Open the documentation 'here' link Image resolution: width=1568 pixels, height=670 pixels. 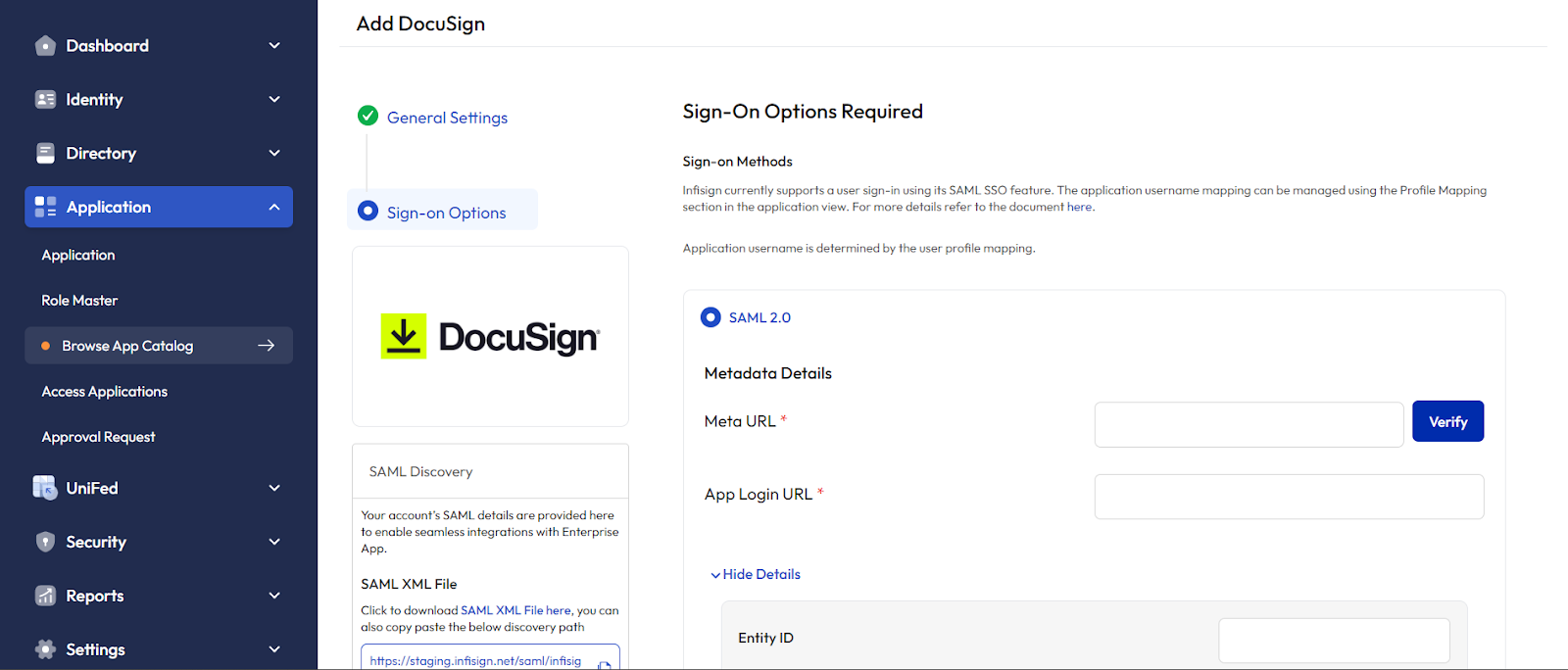point(1080,207)
